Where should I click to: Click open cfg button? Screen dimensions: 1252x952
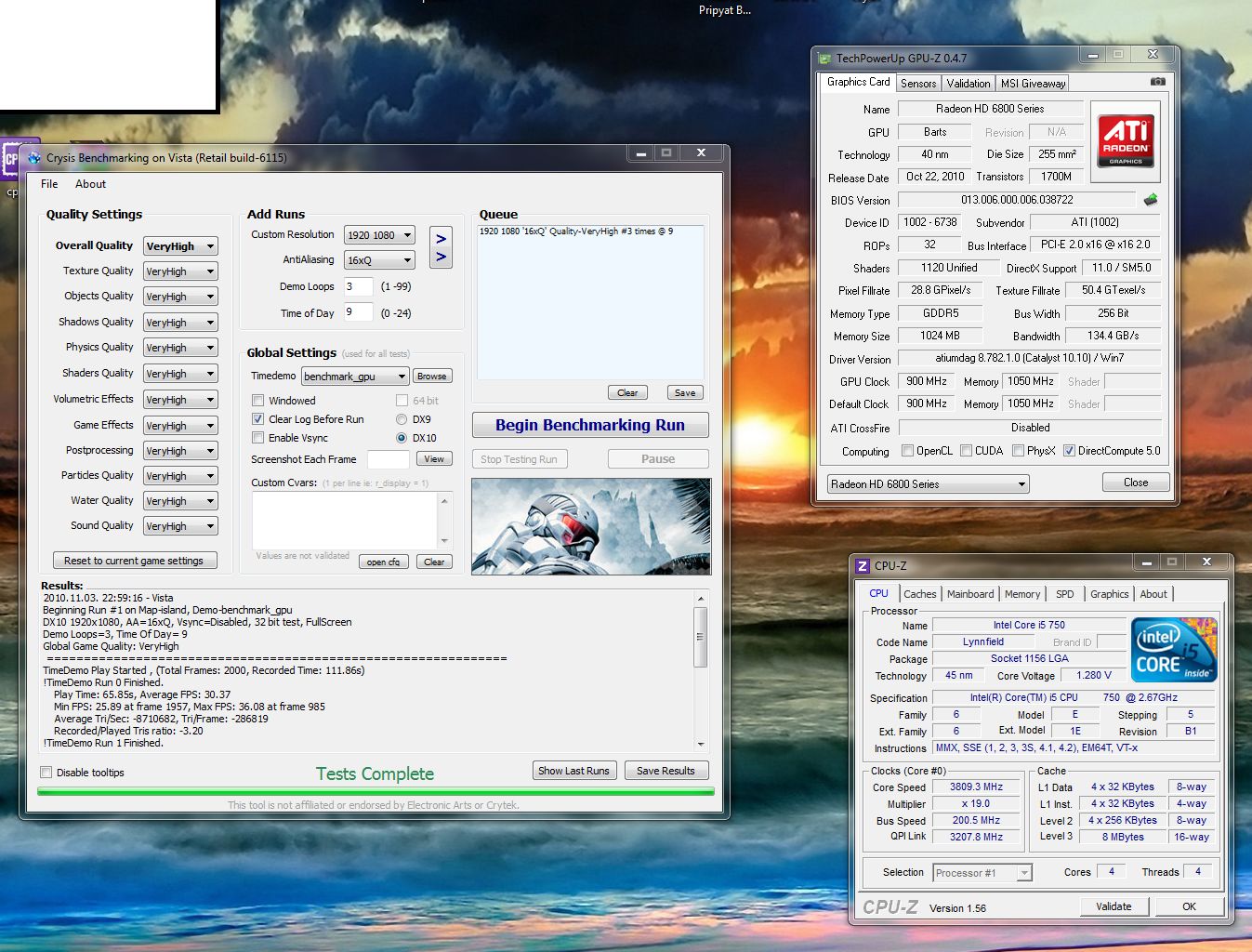(383, 562)
